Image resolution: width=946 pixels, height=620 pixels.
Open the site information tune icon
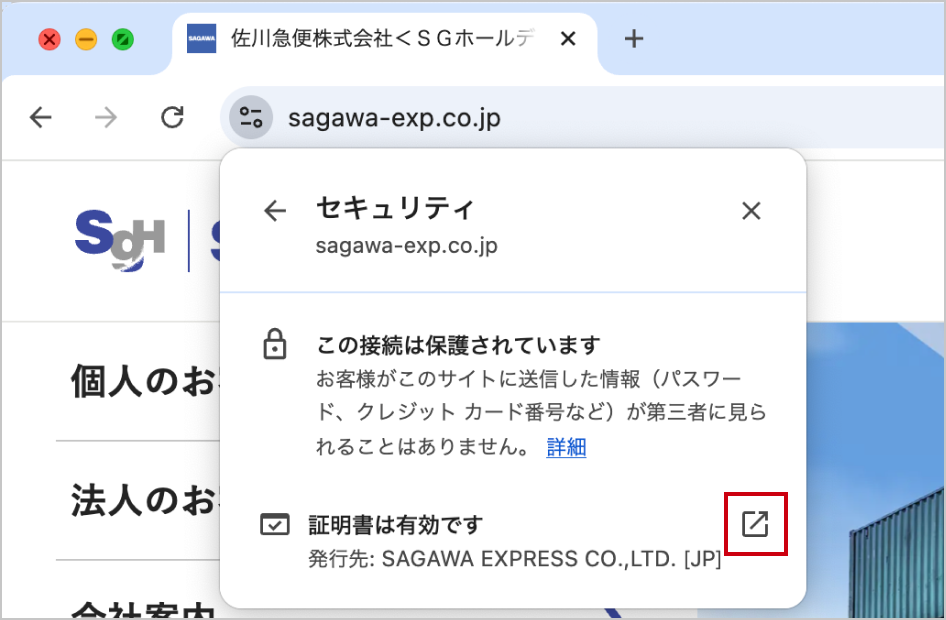point(251,117)
